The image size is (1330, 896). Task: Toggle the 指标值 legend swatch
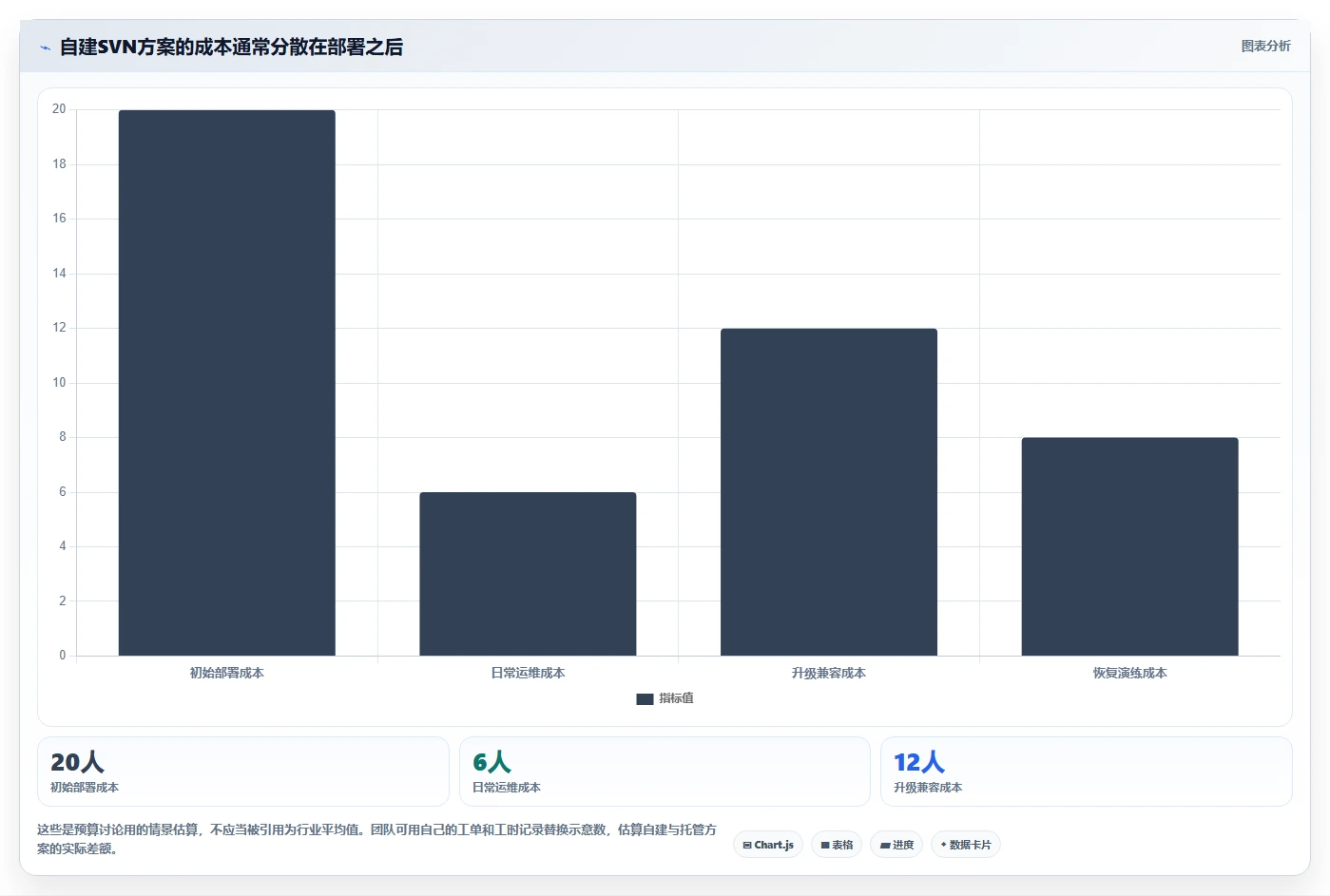coord(645,699)
